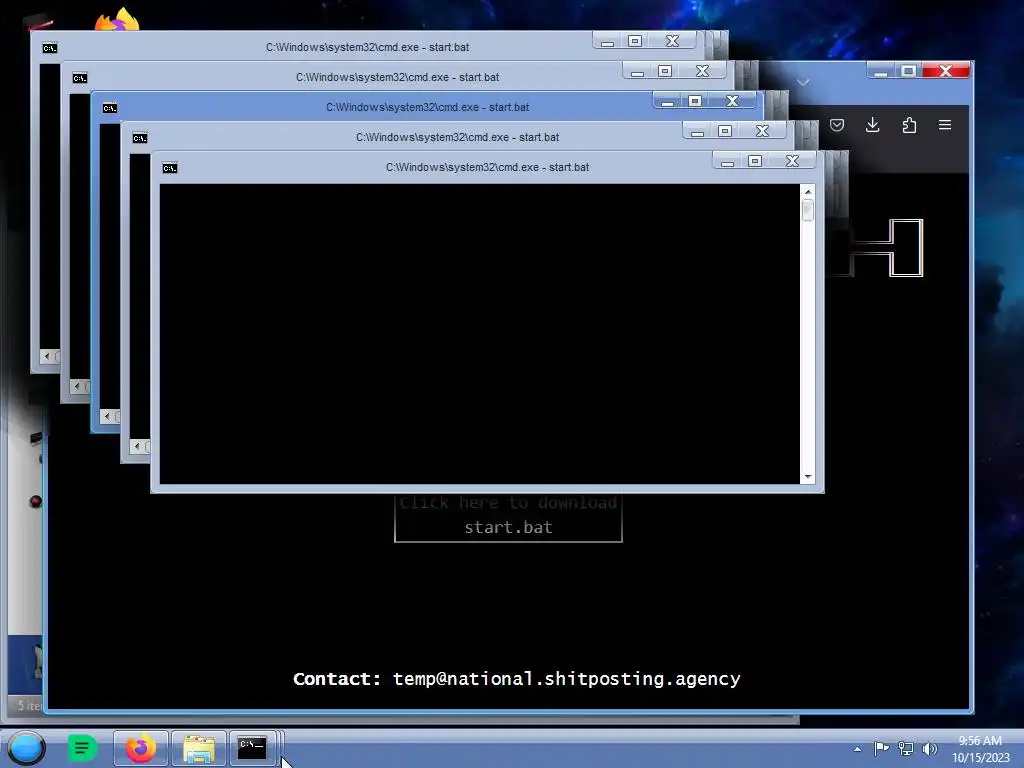Click scroll left arrow in second cmd window
The width and height of the screenshot is (1024, 768).
(77, 387)
